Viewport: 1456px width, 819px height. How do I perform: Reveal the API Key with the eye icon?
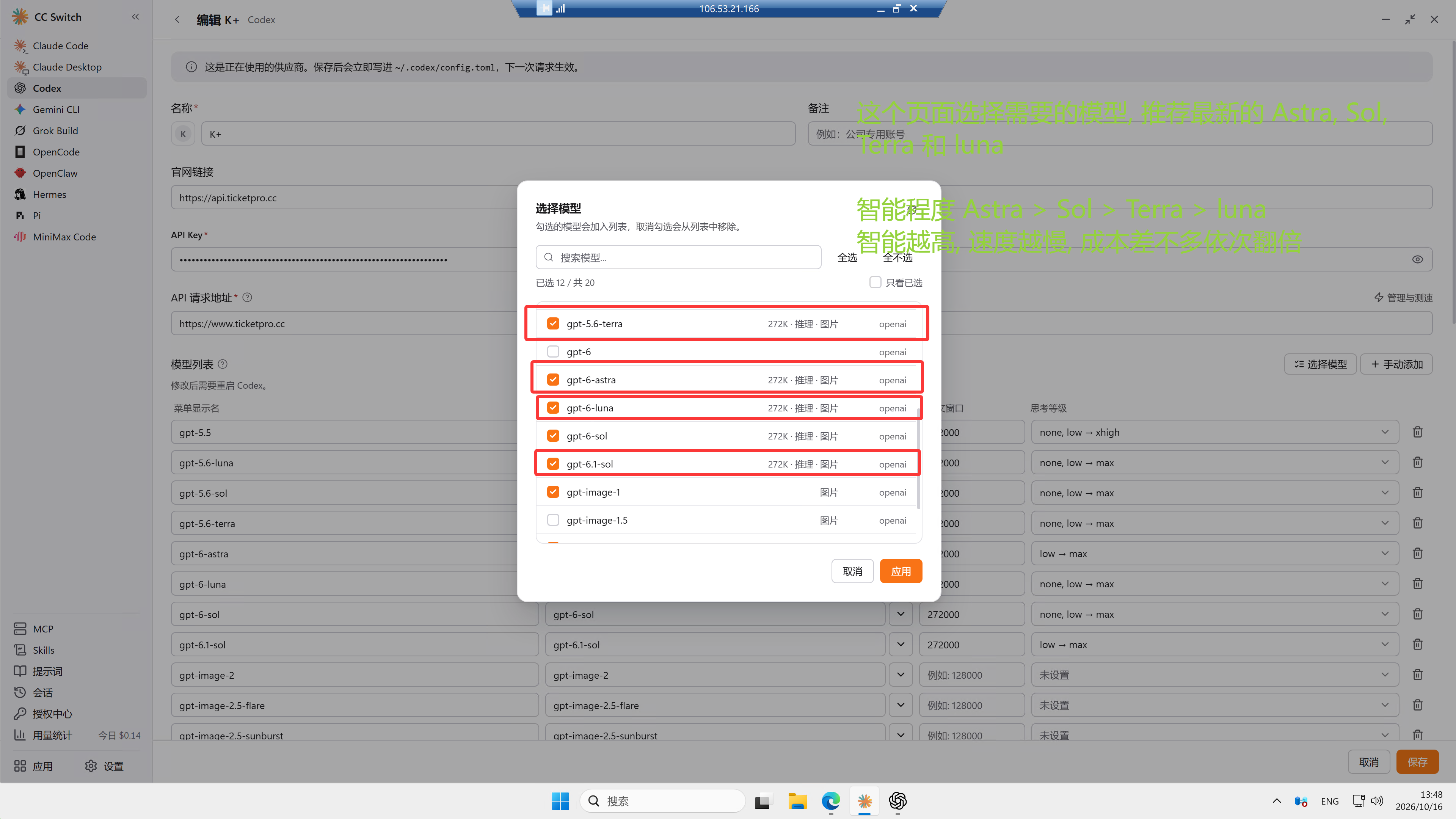(1418, 259)
